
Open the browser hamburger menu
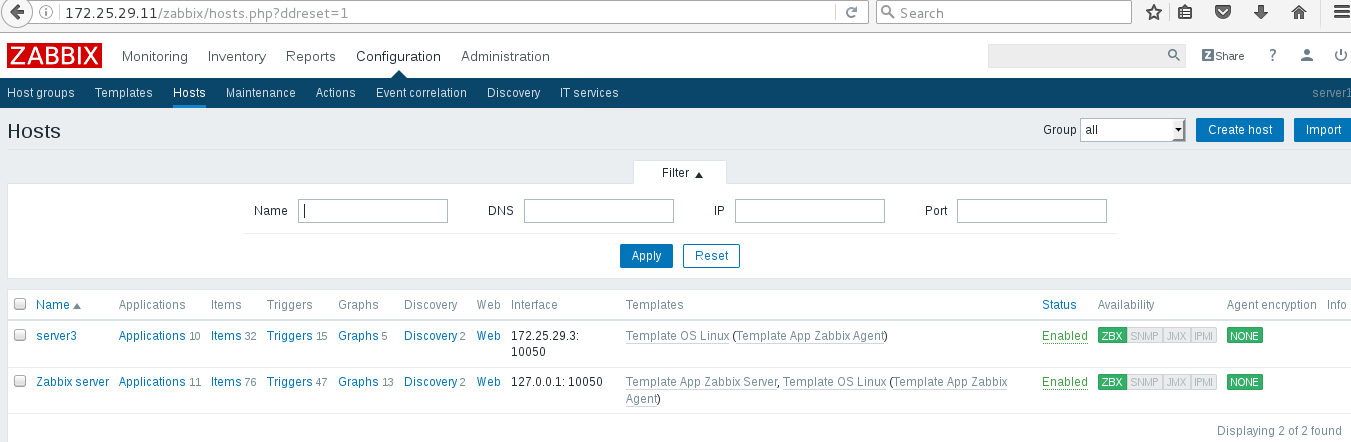[1341, 13]
